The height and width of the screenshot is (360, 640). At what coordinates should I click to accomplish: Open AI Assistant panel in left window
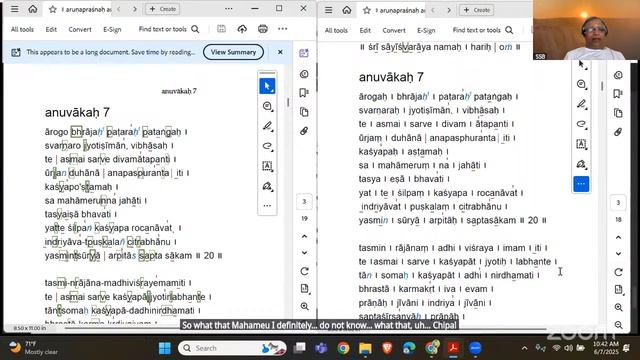304,53
